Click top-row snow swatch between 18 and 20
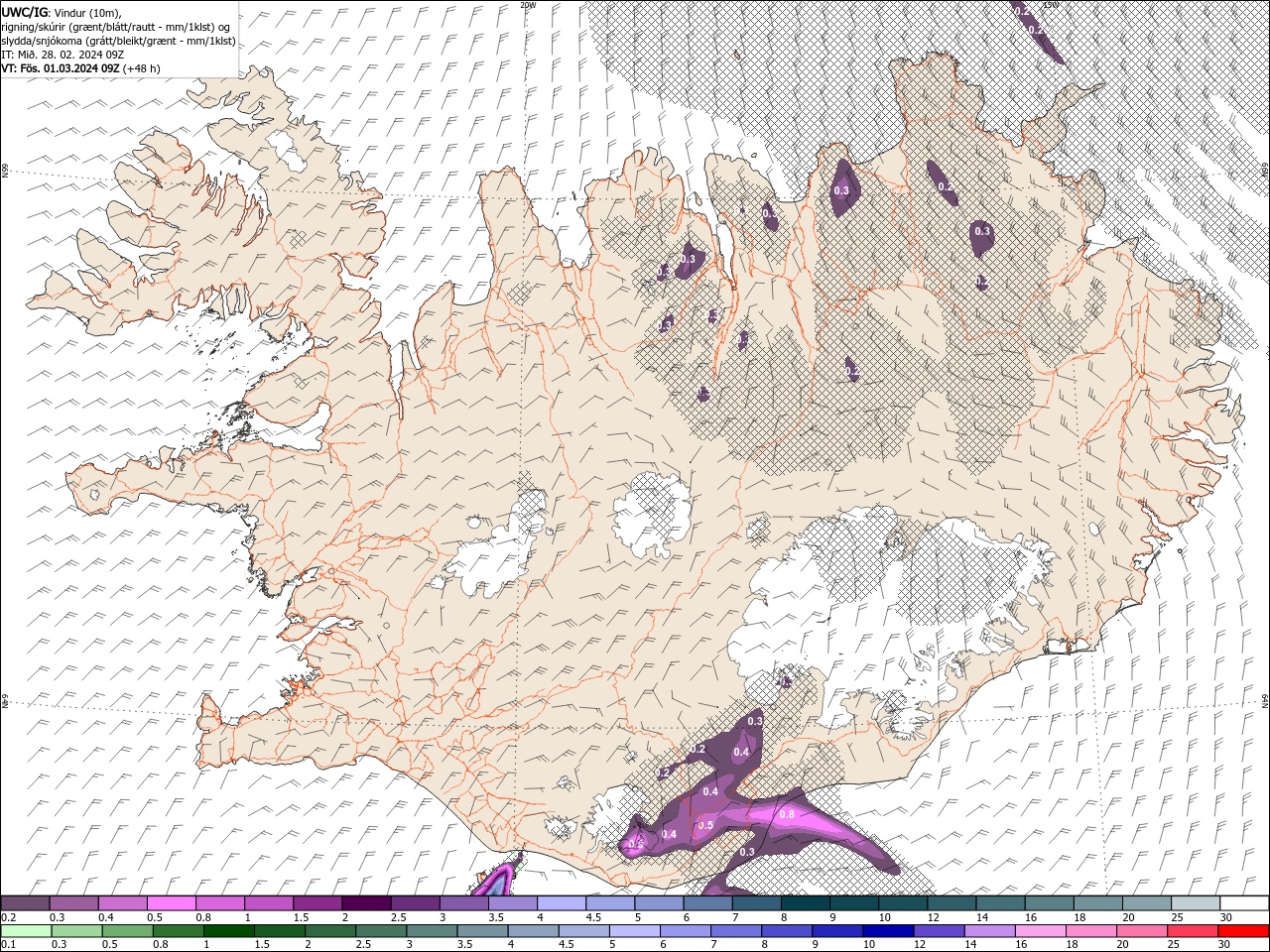 pyautogui.click(x=1097, y=903)
